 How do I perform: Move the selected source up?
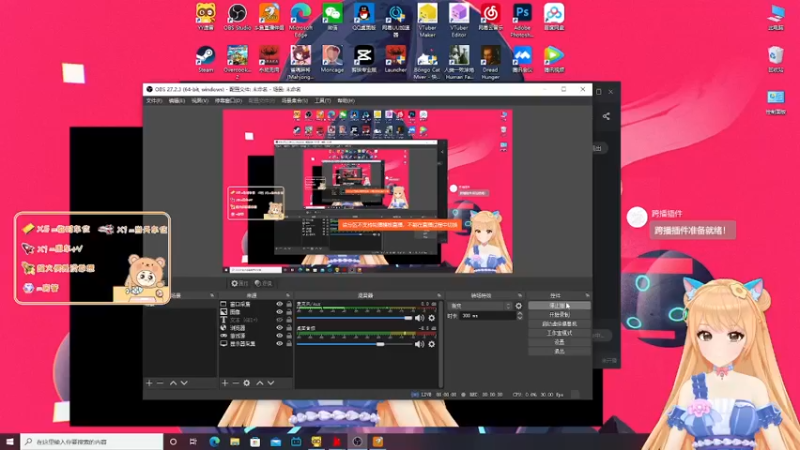(260, 383)
